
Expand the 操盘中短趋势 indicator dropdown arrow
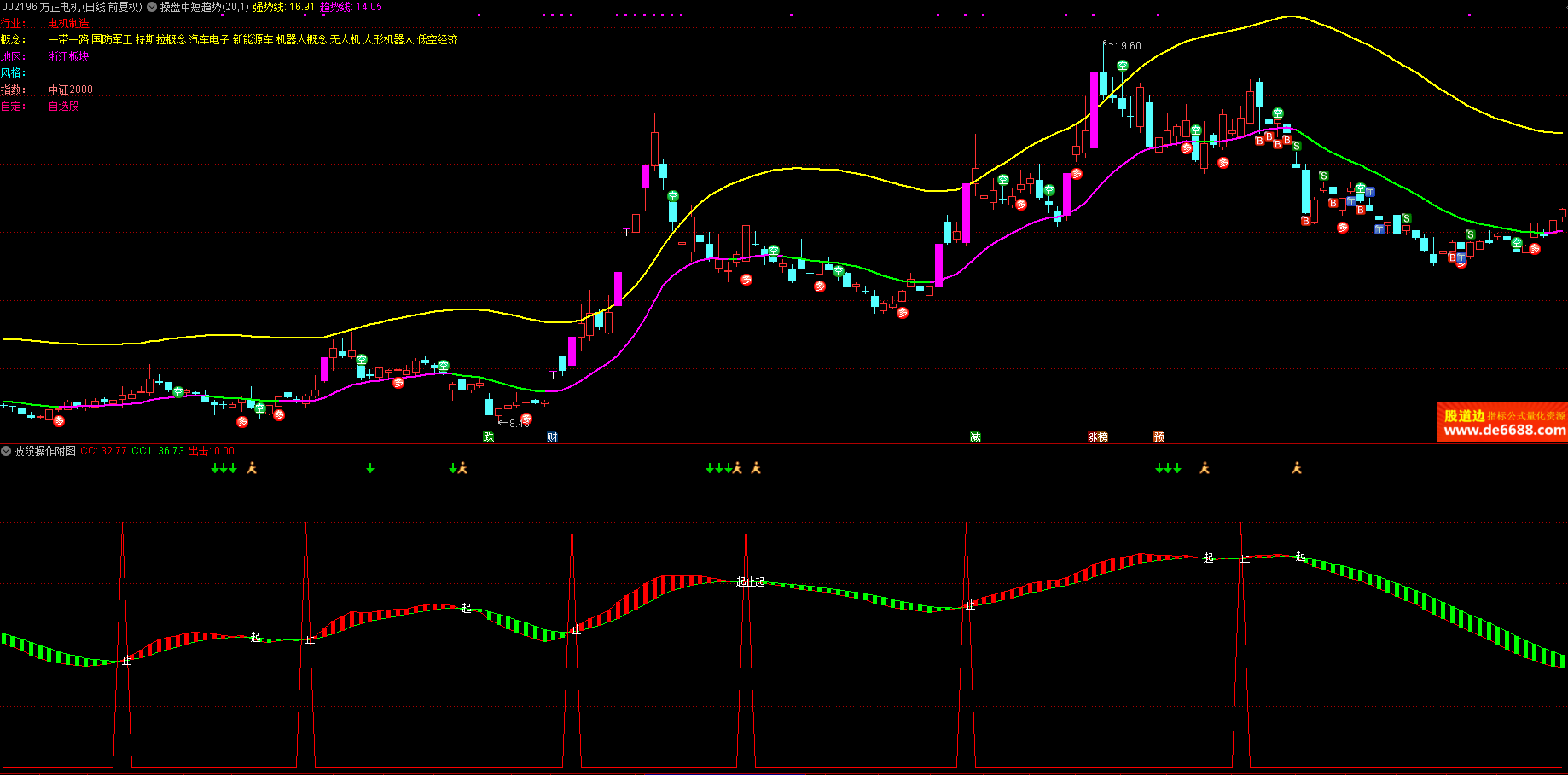[152, 7]
